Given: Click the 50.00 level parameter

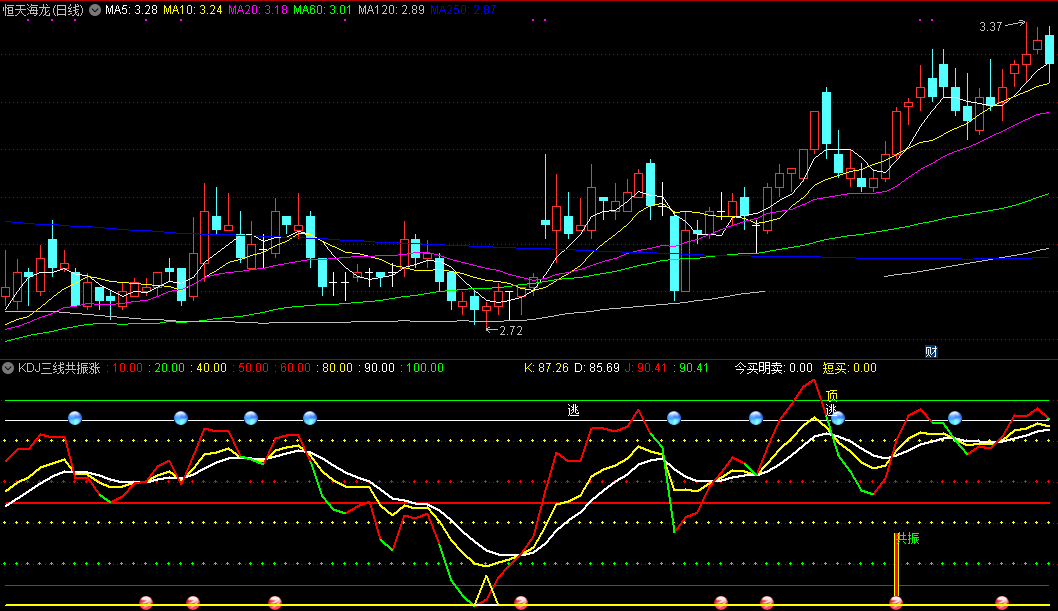Looking at the screenshot, I should point(254,368).
